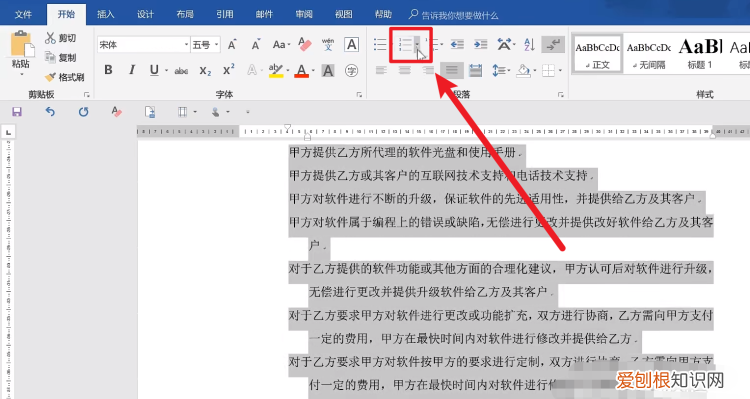The height and width of the screenshot is (399, 750).
Task: Open the phonetic guide (wén) tool
Action: tap(328, 44)
